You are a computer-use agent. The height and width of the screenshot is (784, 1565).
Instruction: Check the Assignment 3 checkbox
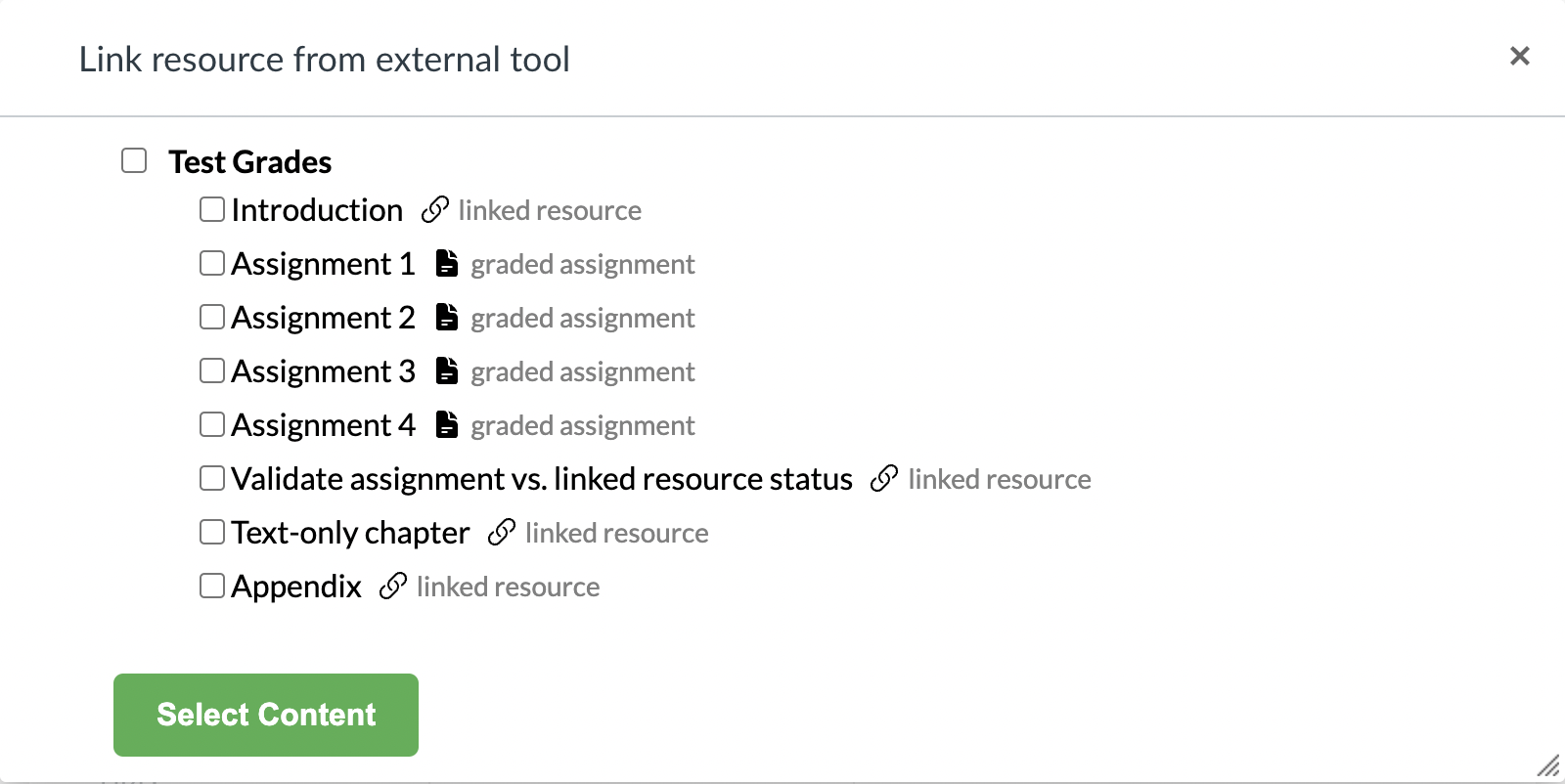click(212, 370)
